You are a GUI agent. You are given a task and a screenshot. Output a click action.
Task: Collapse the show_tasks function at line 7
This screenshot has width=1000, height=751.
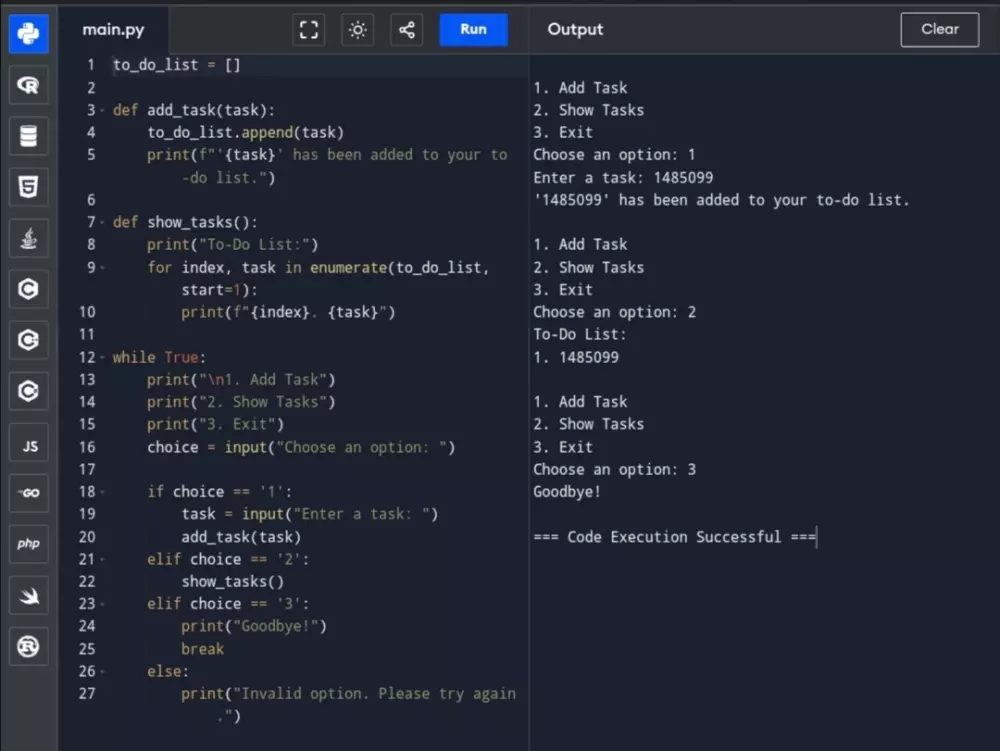coord(102,222)
